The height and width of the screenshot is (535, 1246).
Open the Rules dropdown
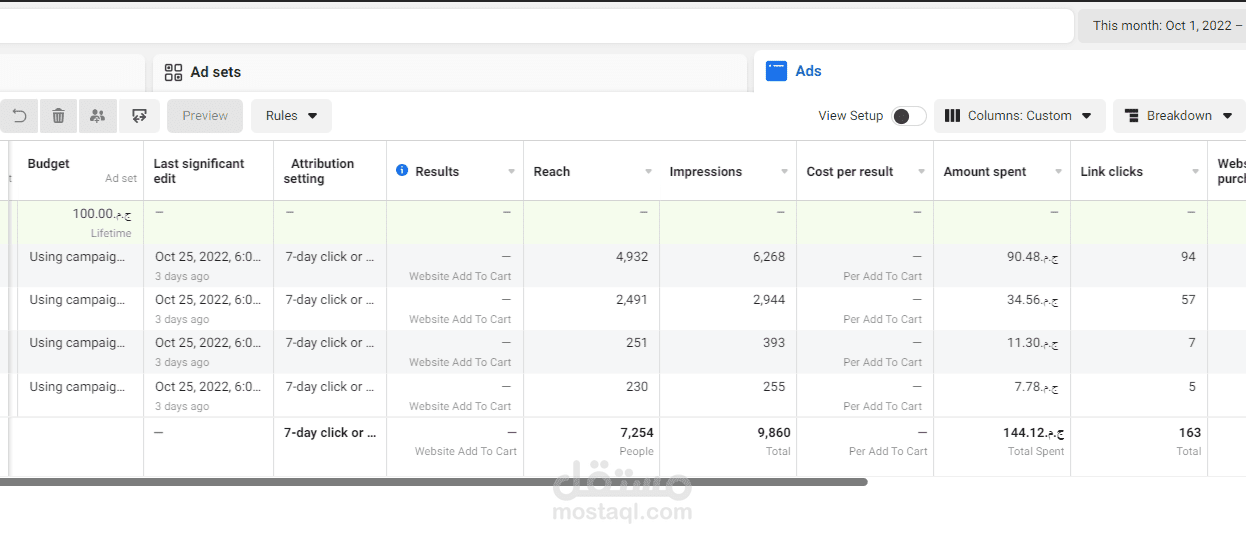[x=291, y=116]
